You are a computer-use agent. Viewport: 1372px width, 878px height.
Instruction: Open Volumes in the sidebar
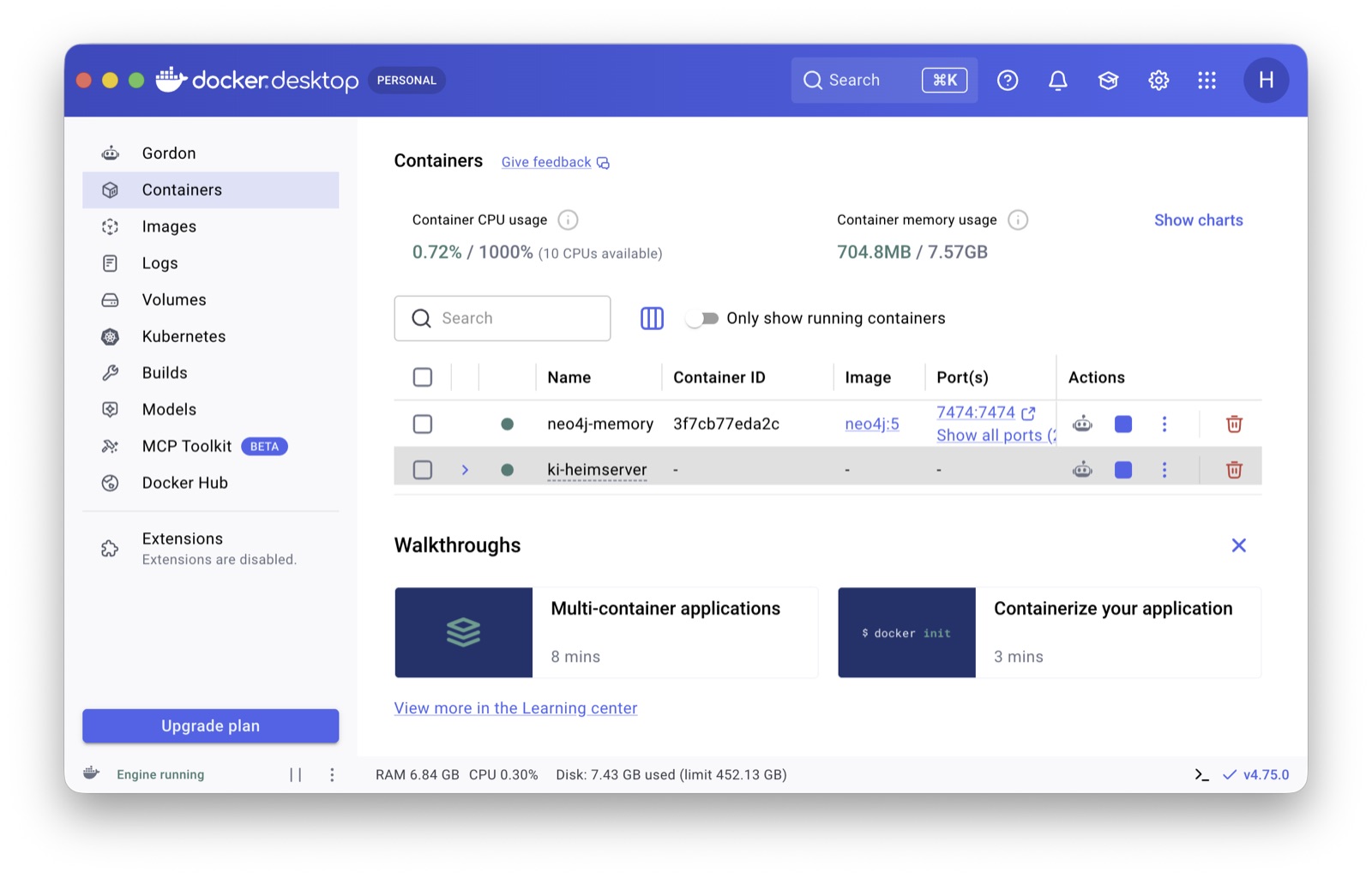coord(211,300)
